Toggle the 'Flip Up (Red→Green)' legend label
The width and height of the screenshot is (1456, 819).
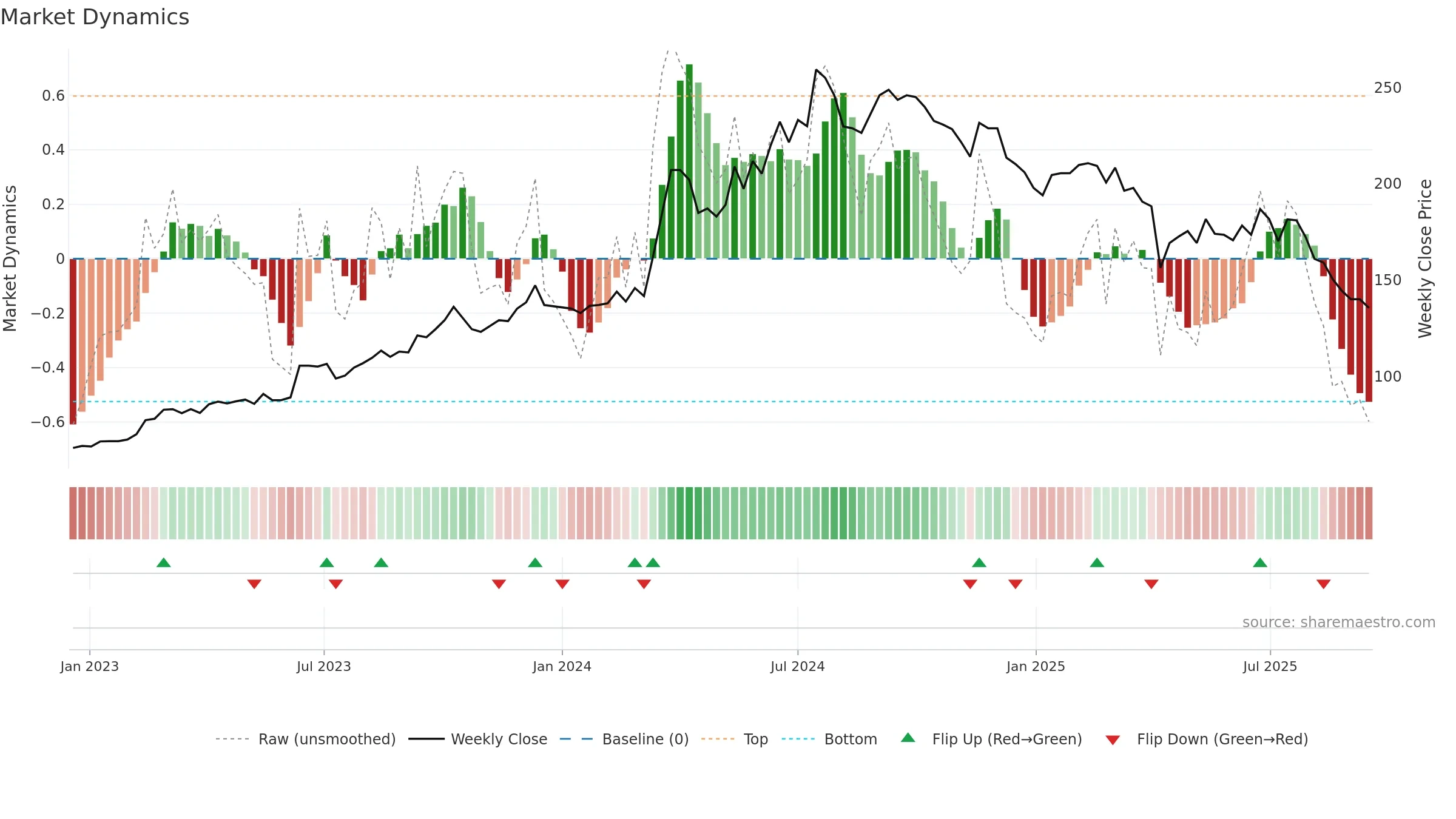(x=1007, y=739)
